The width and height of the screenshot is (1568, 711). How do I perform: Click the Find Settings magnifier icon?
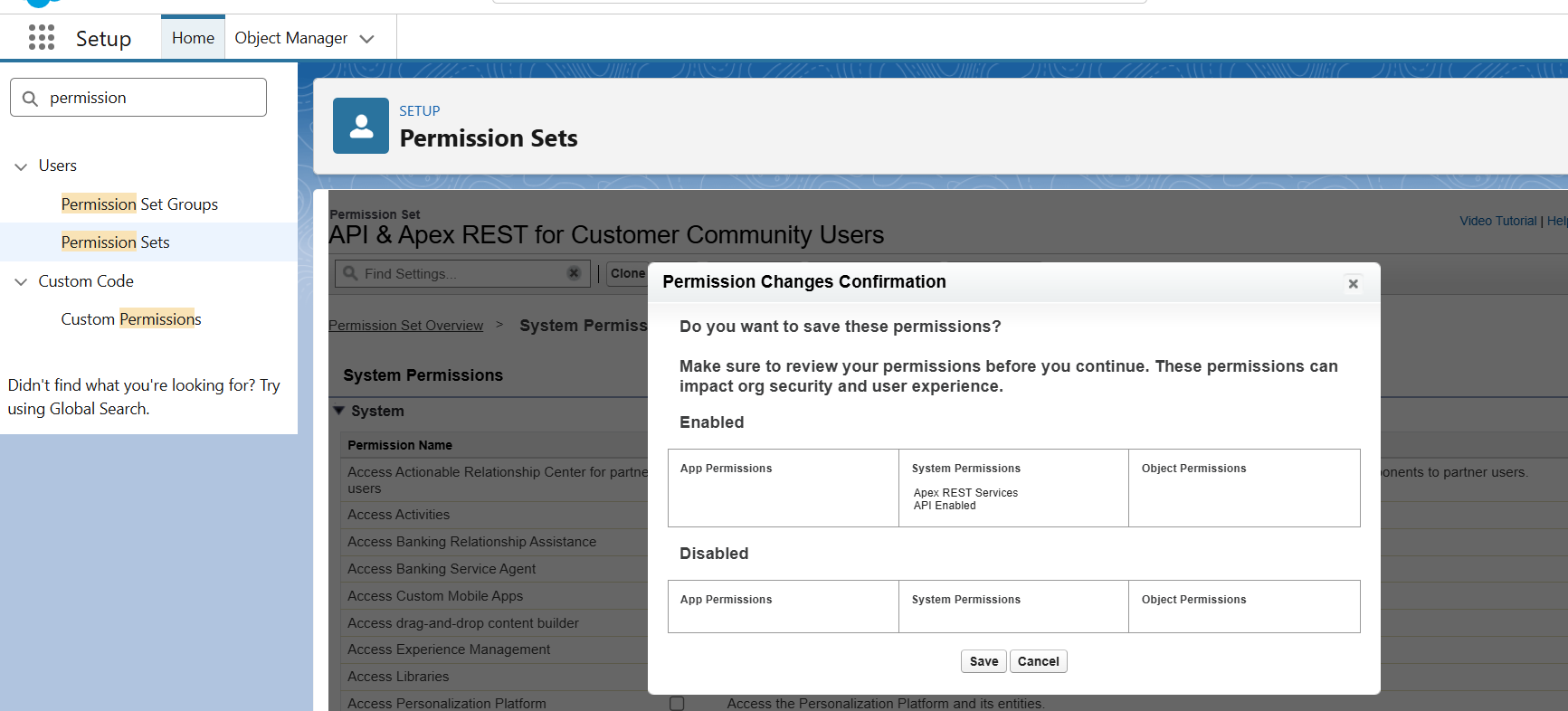click(x=350, y=273)
